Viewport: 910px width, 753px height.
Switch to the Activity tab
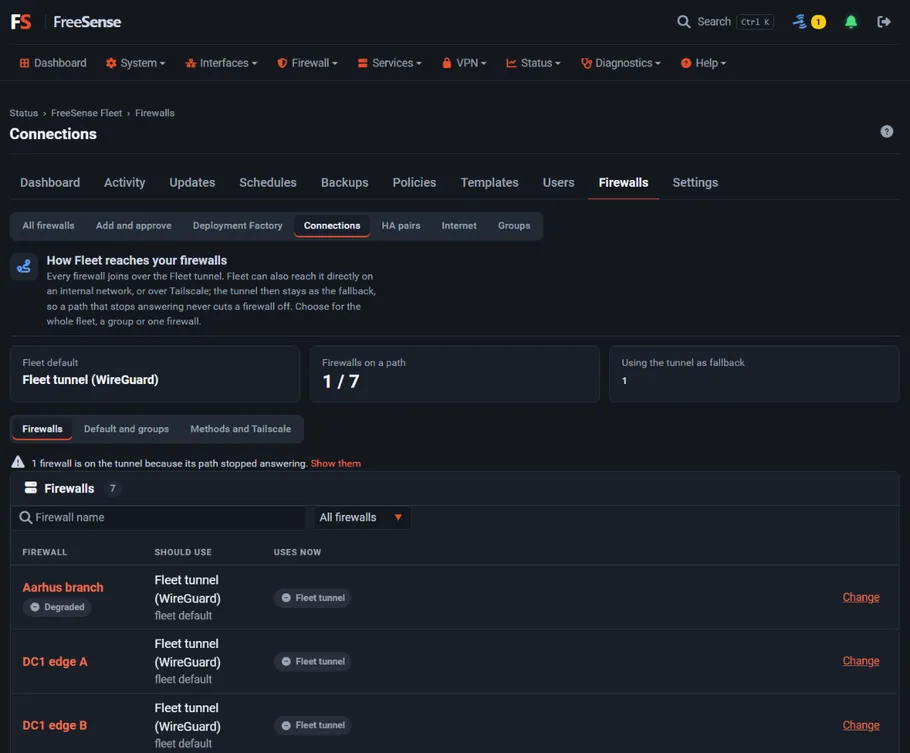pos(125,182)
